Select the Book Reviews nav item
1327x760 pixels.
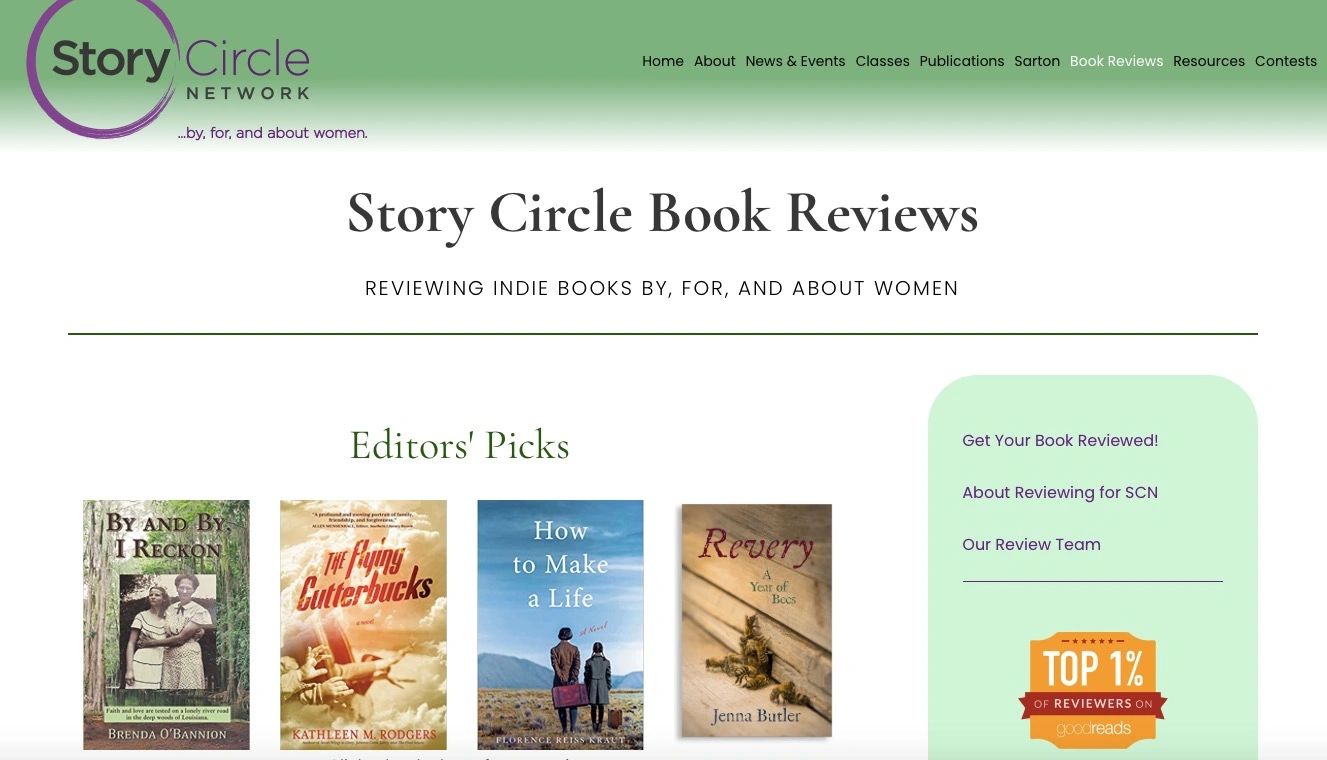(x=1116, y=61)
